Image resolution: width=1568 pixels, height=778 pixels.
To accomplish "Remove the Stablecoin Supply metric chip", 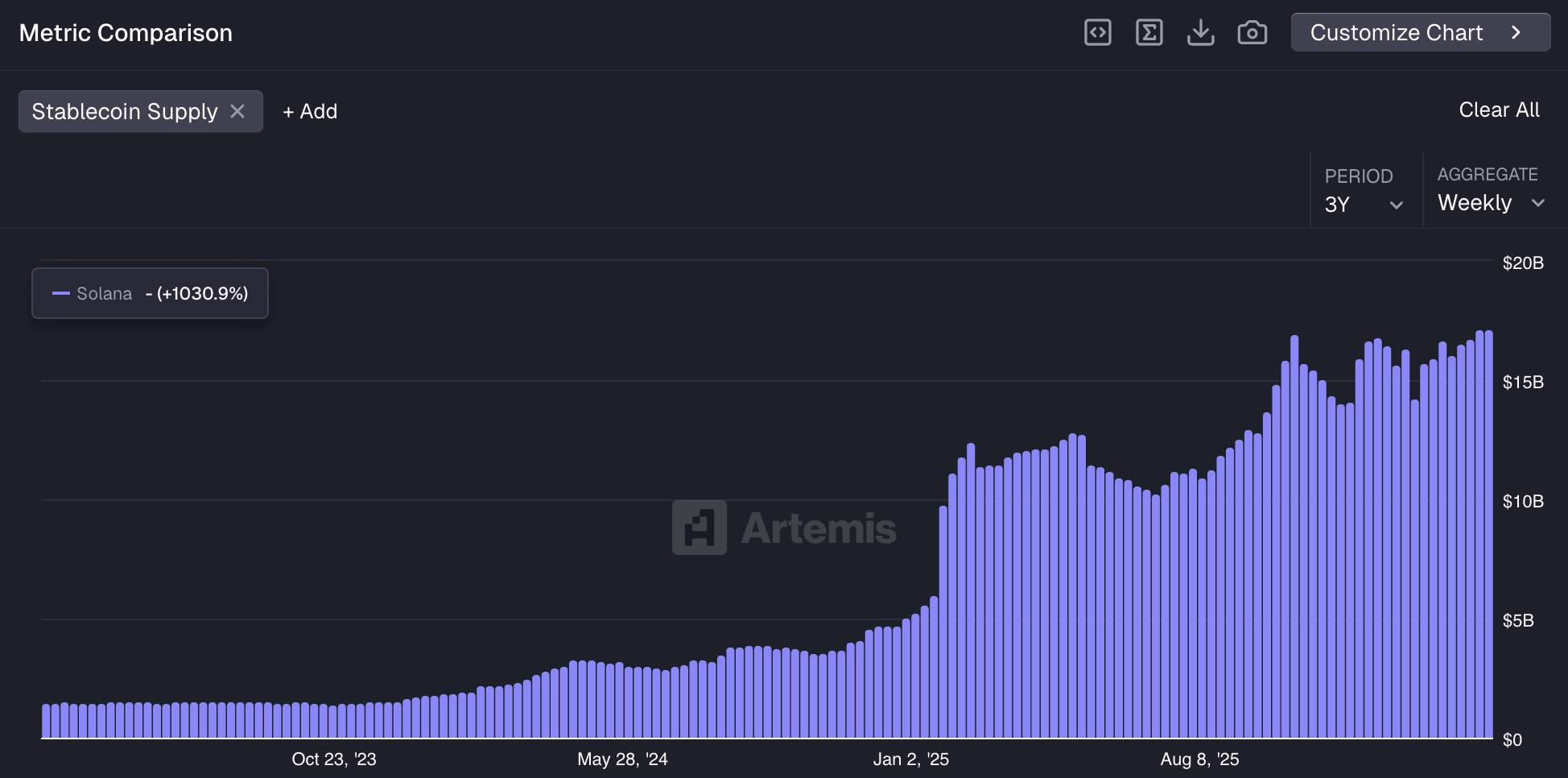I will coord(237,111).
